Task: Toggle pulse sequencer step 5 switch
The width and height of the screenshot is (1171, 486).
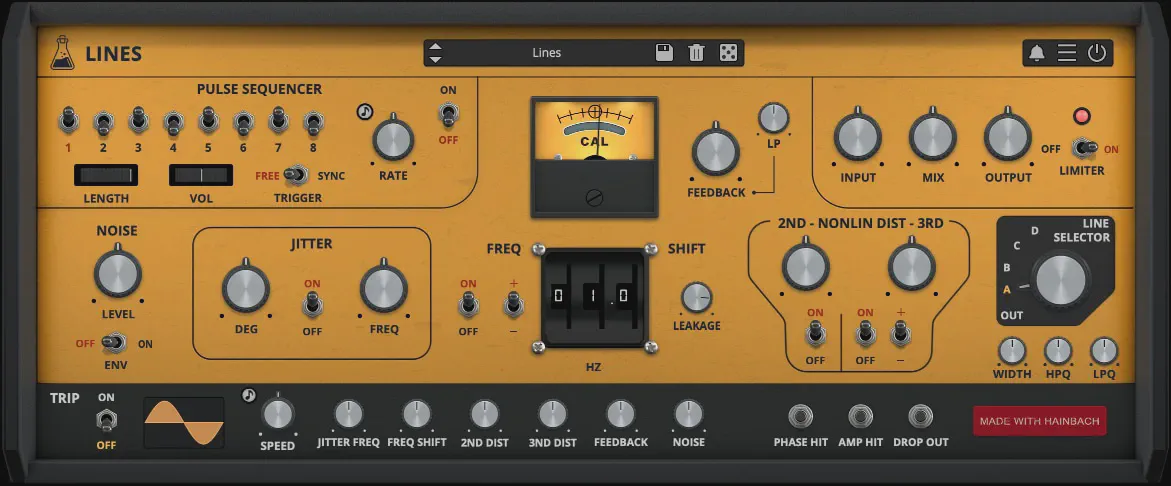Action: pos(208,121)
